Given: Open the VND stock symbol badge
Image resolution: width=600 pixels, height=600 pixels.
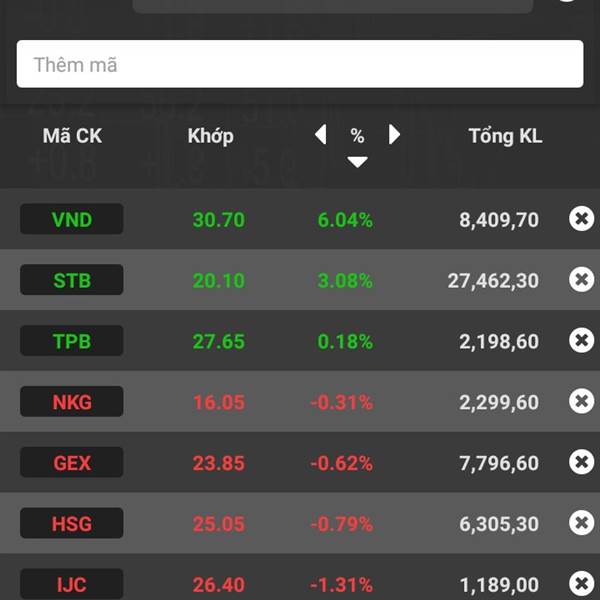Looking at the screenshot, I should coord(72,219).
